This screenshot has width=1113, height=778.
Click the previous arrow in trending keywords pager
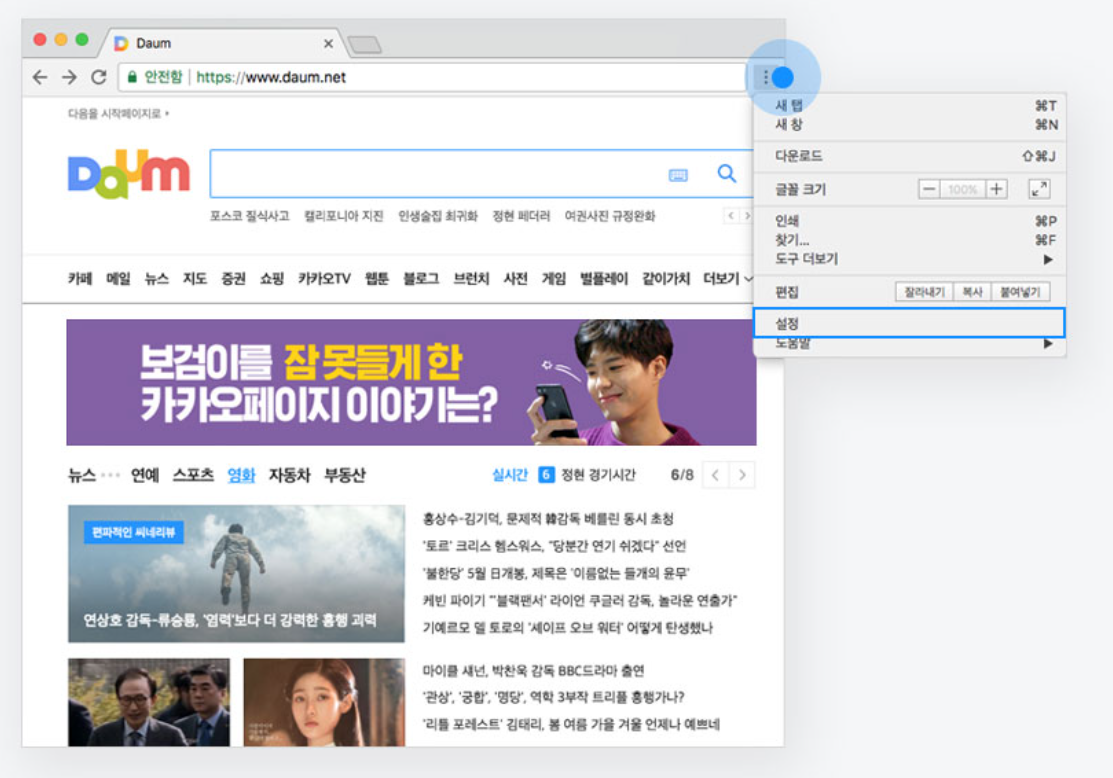pos(731,215)
